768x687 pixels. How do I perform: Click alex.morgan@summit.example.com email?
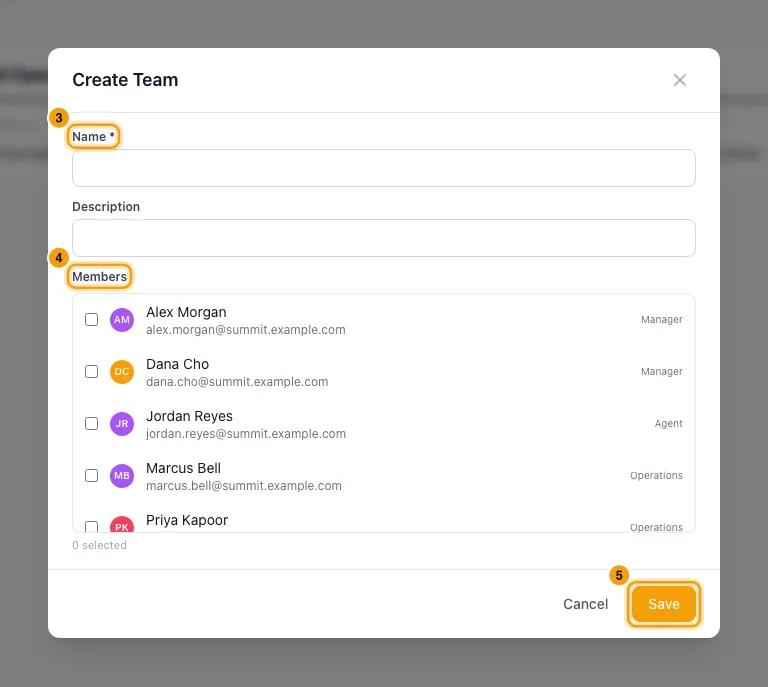pyautogui.click(x=245, y=330)
